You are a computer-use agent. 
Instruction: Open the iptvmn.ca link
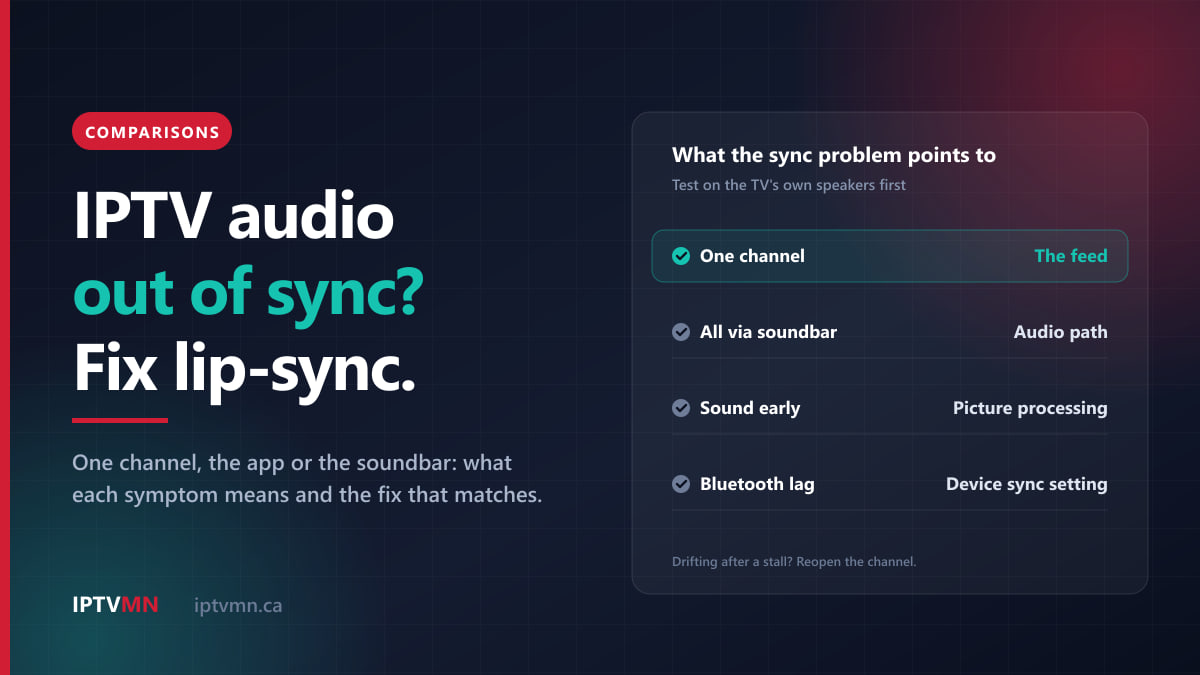point(238,605)
